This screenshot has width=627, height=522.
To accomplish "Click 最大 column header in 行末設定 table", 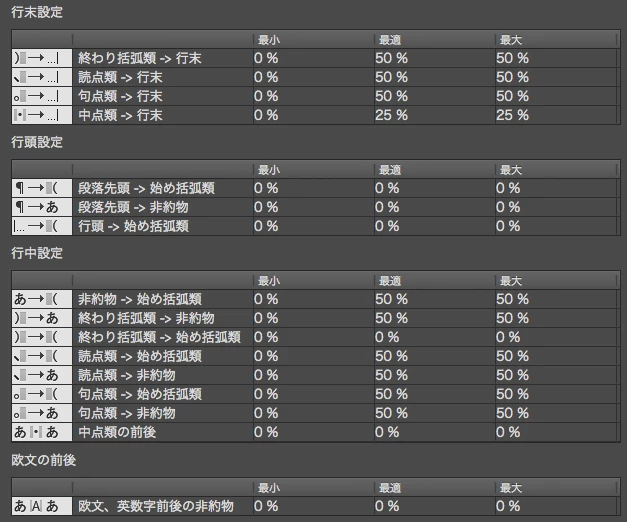I will point(511,40).
